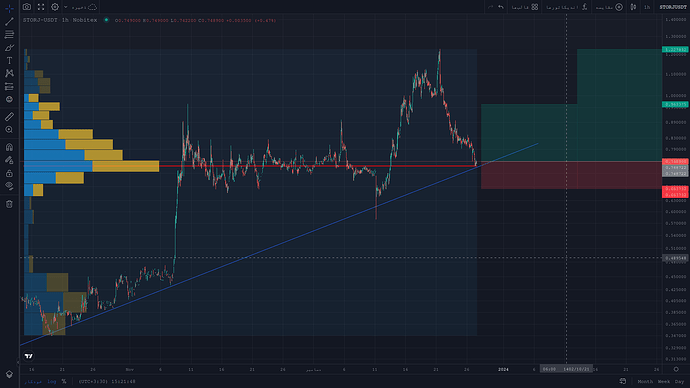The height and width of the screenshot is (388, 690).
Task: Remove drawings with the trash icon
Action: pos(9,204)
